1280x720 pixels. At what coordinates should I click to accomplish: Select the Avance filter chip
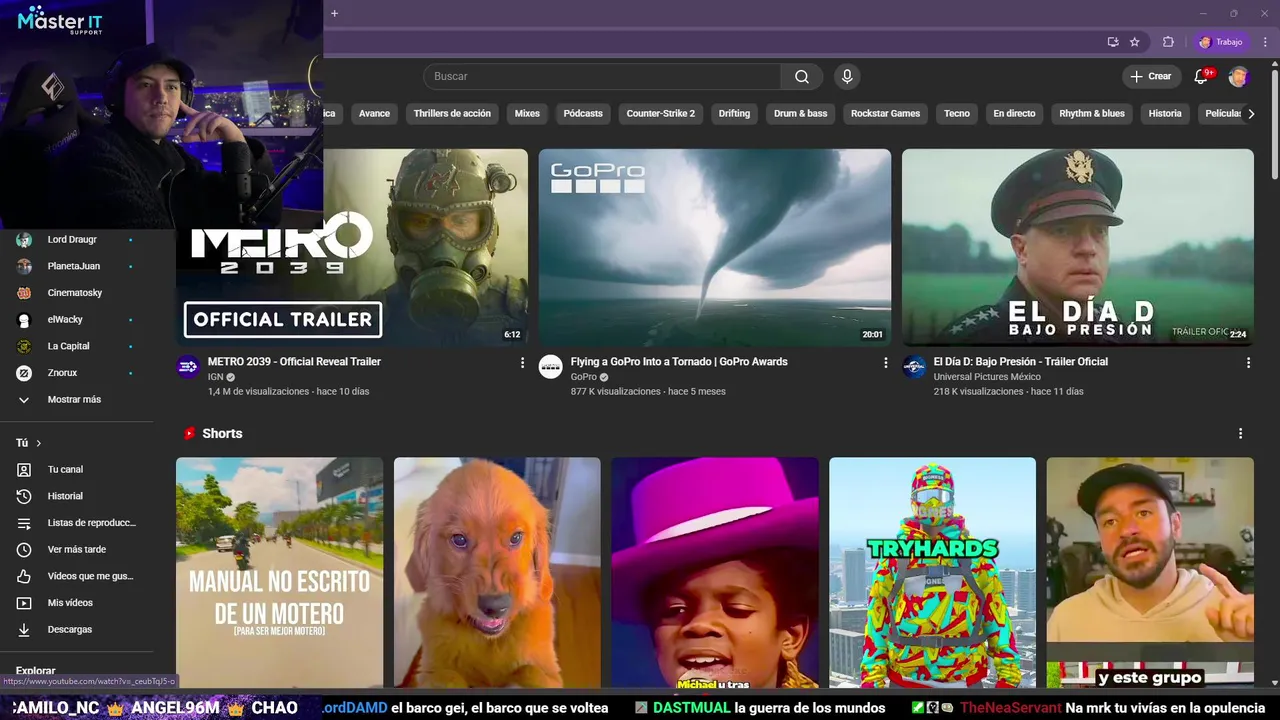tap(374, 114)
